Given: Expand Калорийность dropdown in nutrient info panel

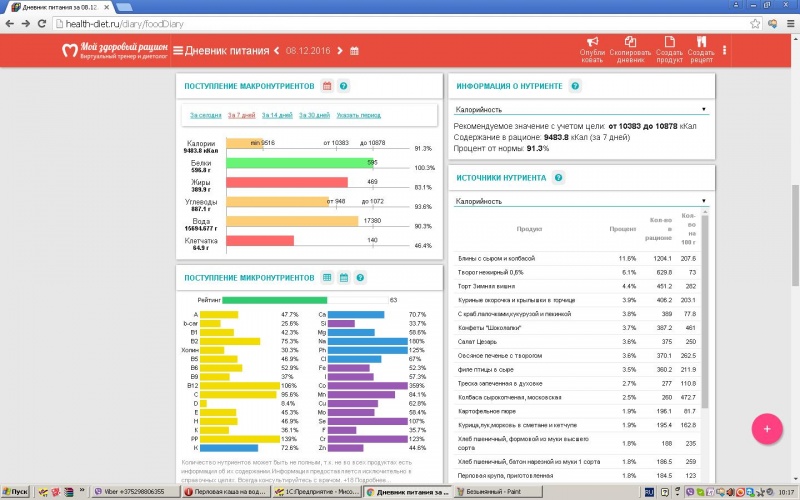Looking at the screenshot, I should (580, 109).
